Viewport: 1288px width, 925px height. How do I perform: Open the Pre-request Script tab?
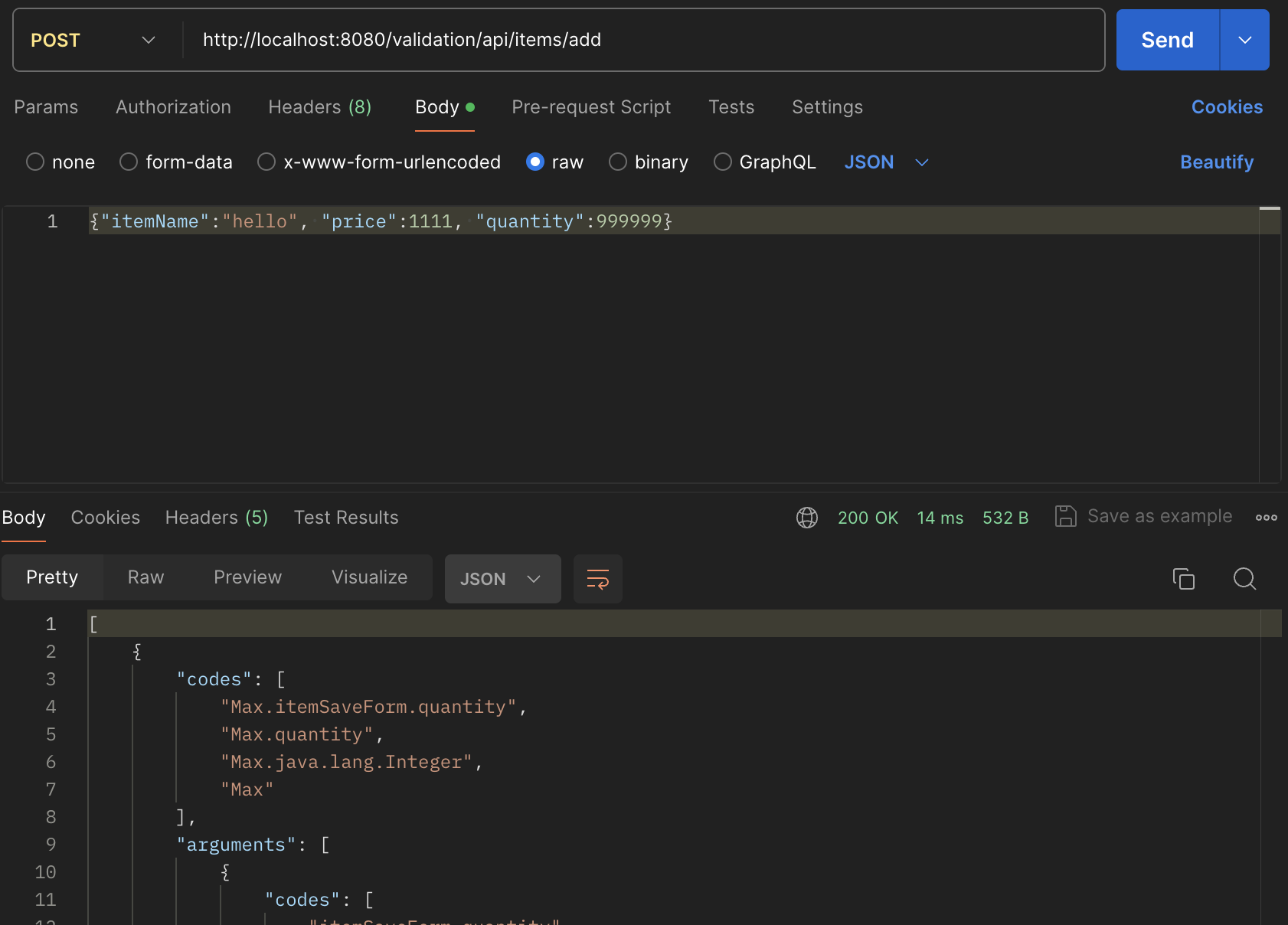[591, 107]
